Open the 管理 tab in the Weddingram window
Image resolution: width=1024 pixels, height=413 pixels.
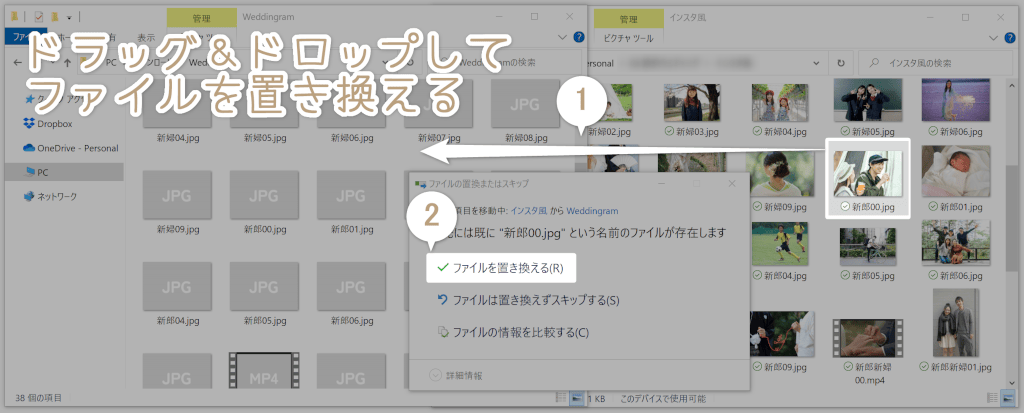click(202, 19)
